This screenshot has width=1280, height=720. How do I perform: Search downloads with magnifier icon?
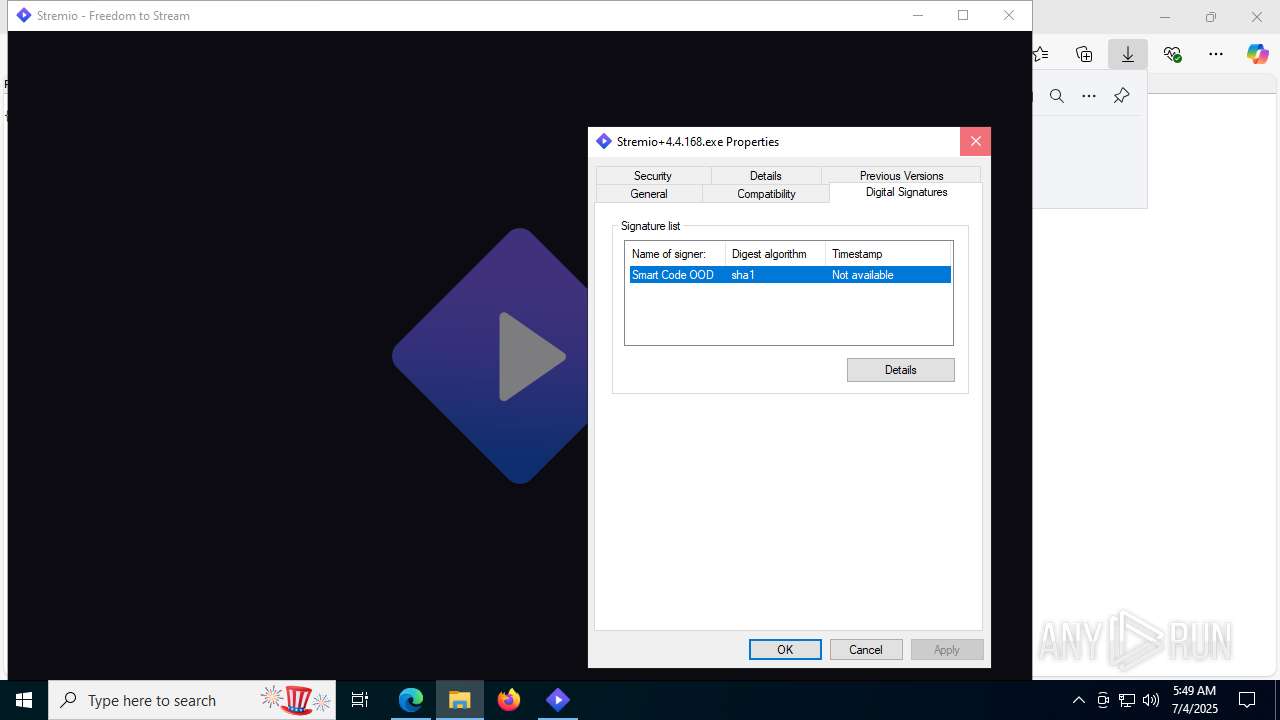(1057, 96)
